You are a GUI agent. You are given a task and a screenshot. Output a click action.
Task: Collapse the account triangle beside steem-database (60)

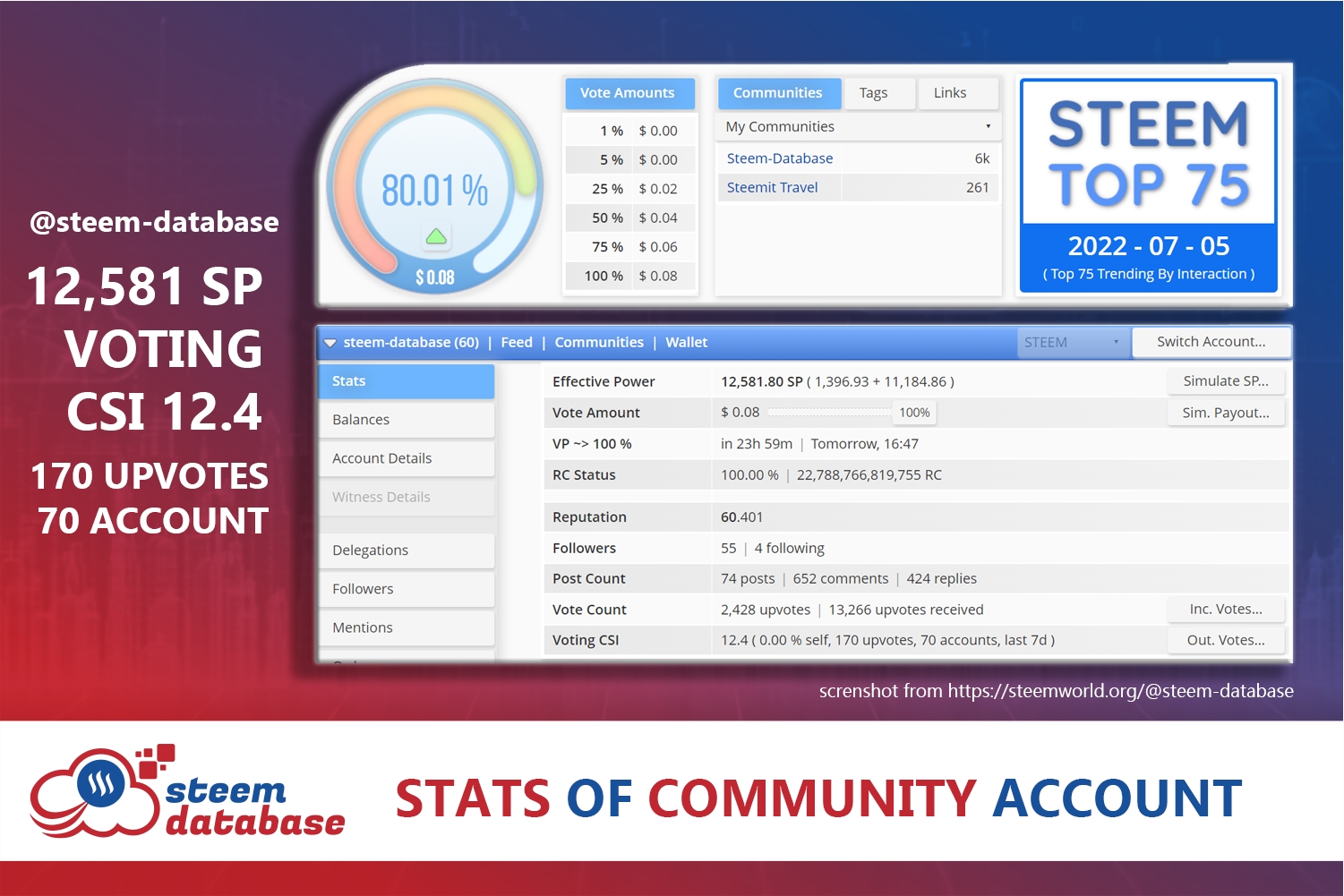point(330,343)
